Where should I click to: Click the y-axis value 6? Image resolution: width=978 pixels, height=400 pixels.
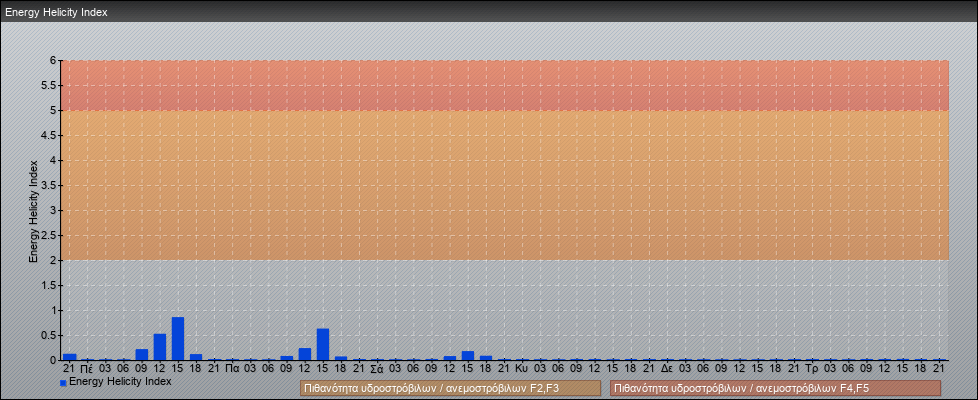click(54, 61)
